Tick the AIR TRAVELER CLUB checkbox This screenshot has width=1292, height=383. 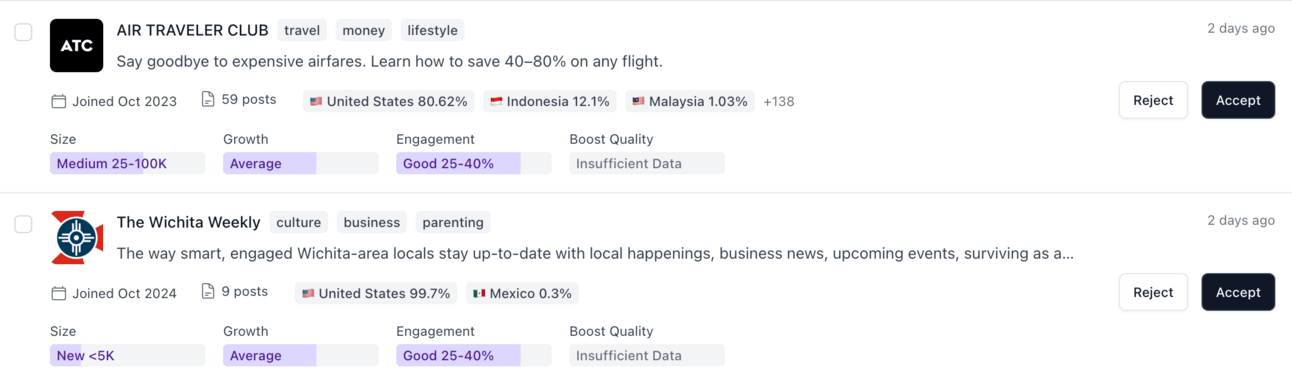point(23,32)
